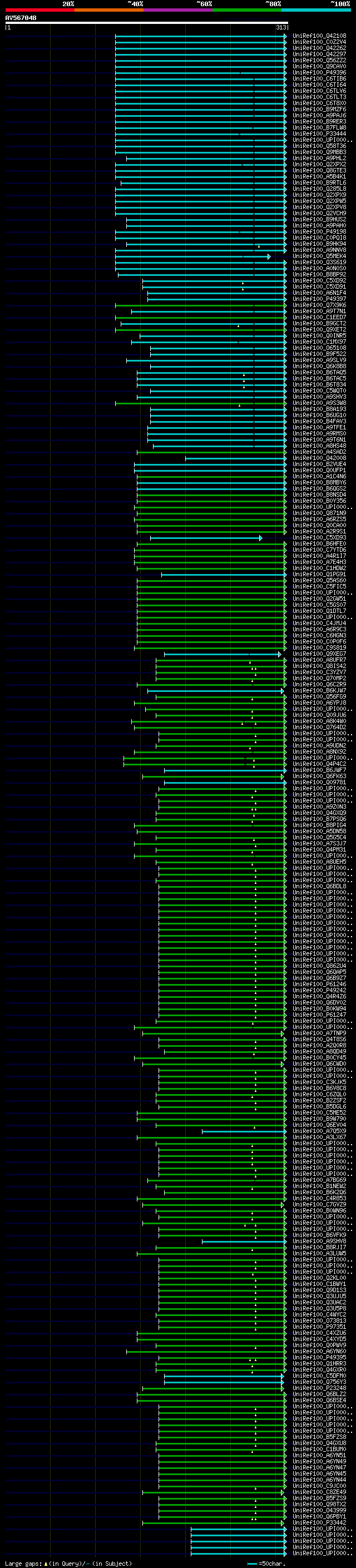
Task: Select hit label UniRef100_B8PIG4
Action: point(319,825)
